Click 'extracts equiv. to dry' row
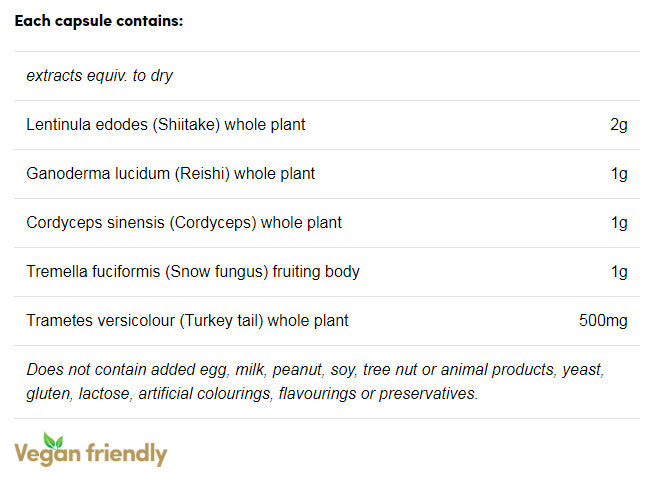Viewport: 671px width, 484px height. tap(100, 76)
